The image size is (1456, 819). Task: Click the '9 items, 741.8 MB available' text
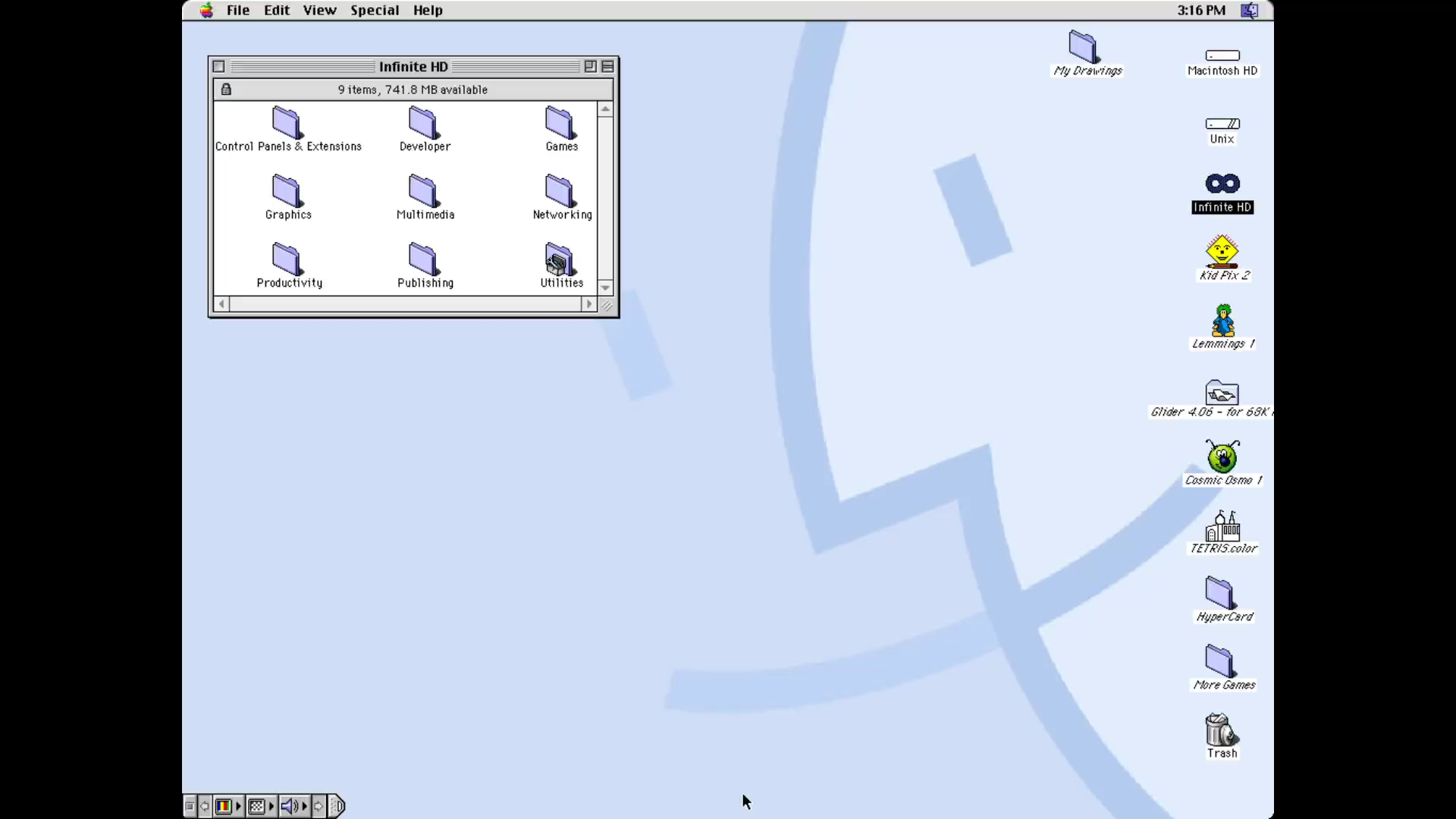point(413,89)
